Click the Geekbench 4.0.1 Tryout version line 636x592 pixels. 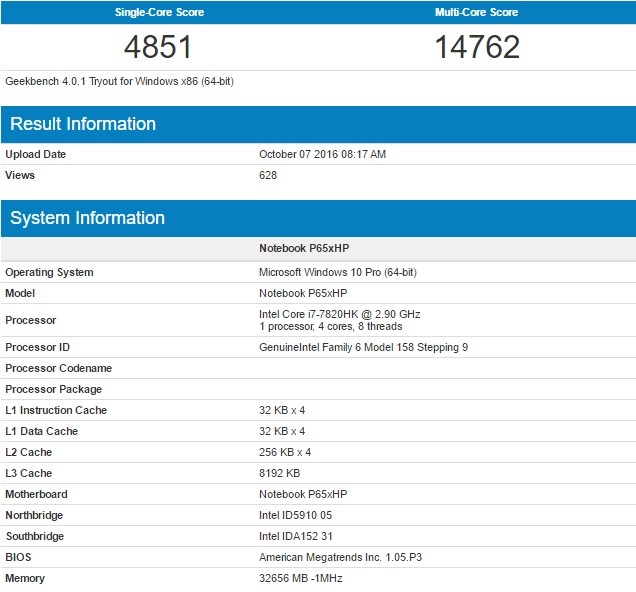pos(119,82)
